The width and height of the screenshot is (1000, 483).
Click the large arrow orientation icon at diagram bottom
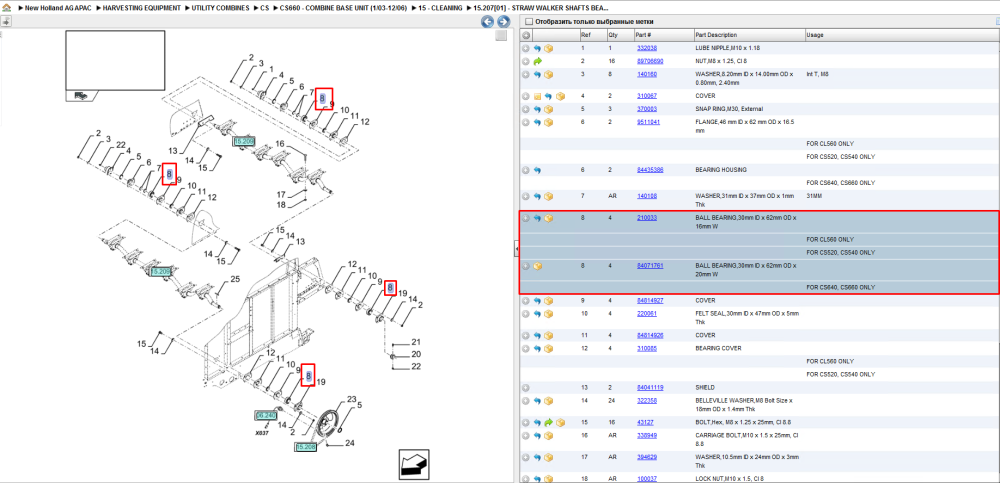tap(413, 464)
